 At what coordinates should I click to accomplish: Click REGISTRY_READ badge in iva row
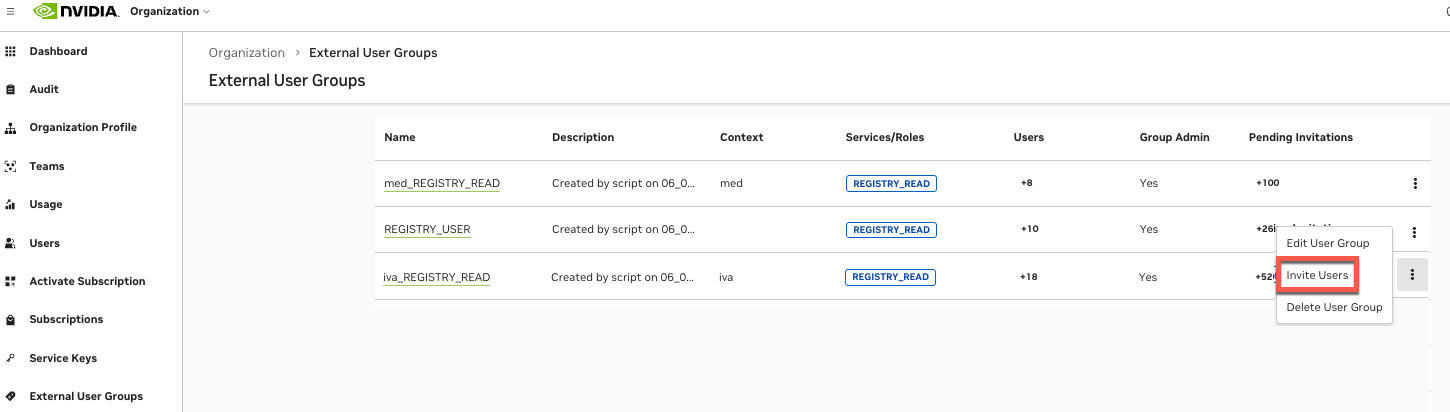click(890, 277)
